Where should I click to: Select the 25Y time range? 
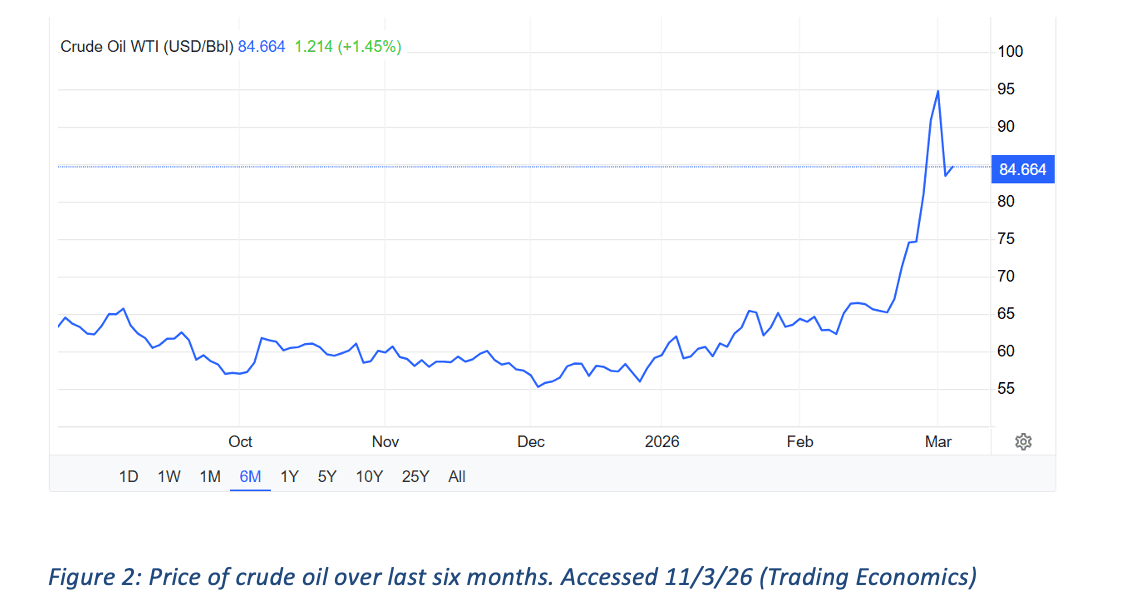tap(417, 476)
